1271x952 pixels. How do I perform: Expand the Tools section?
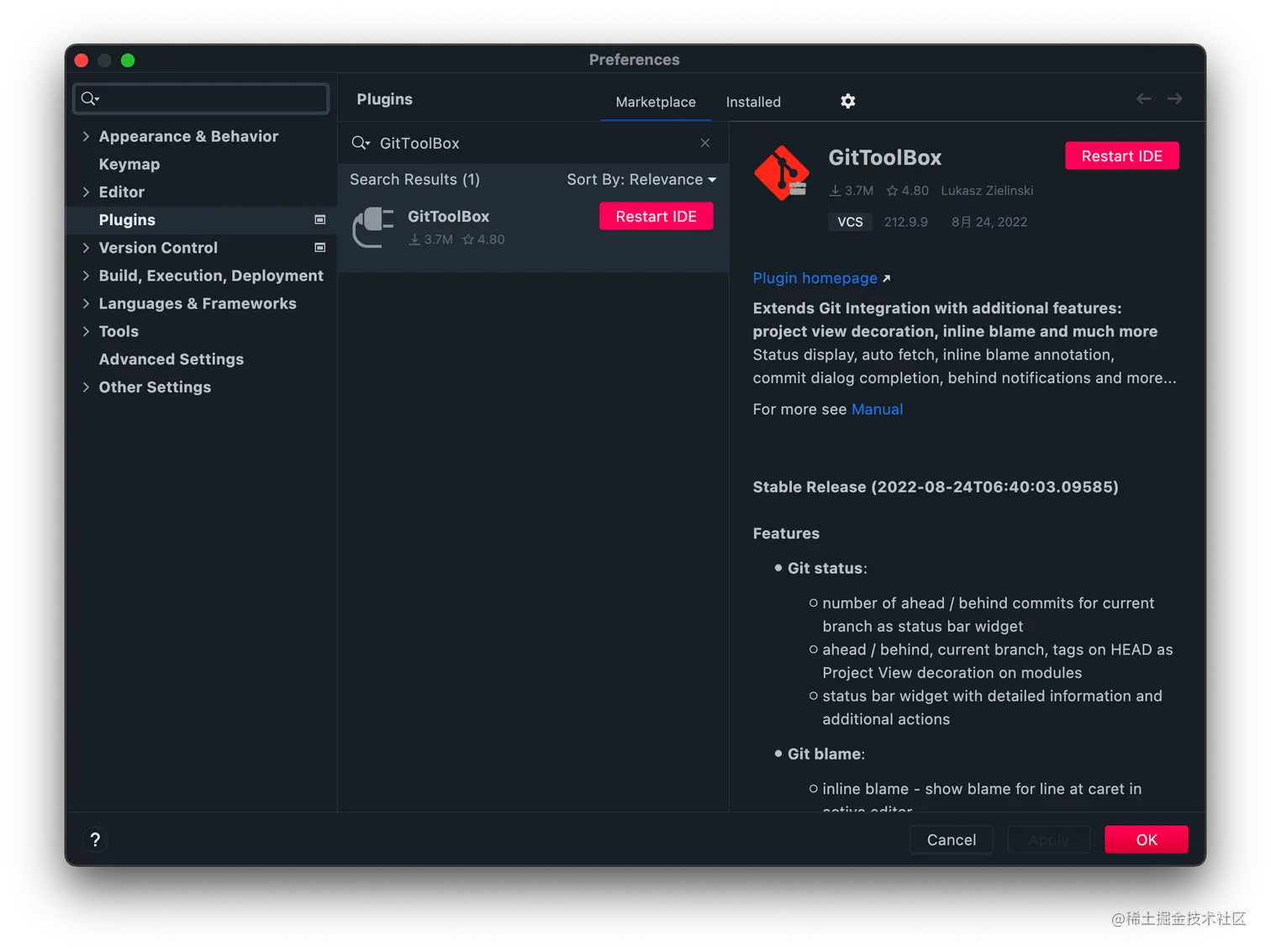pyautogui.click(x=86, y=331)
